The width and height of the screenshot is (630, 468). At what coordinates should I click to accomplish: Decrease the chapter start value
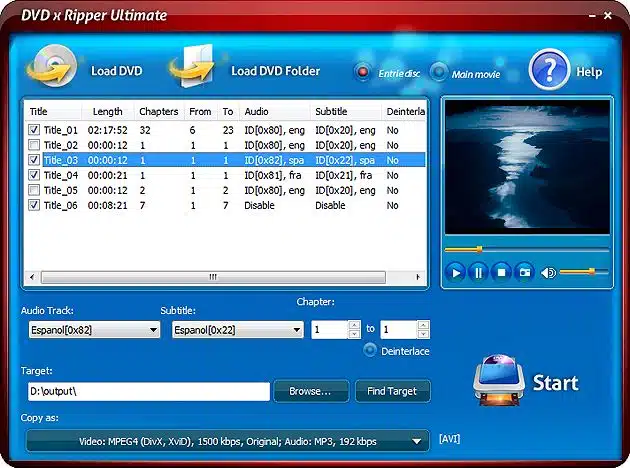point(354,334)
